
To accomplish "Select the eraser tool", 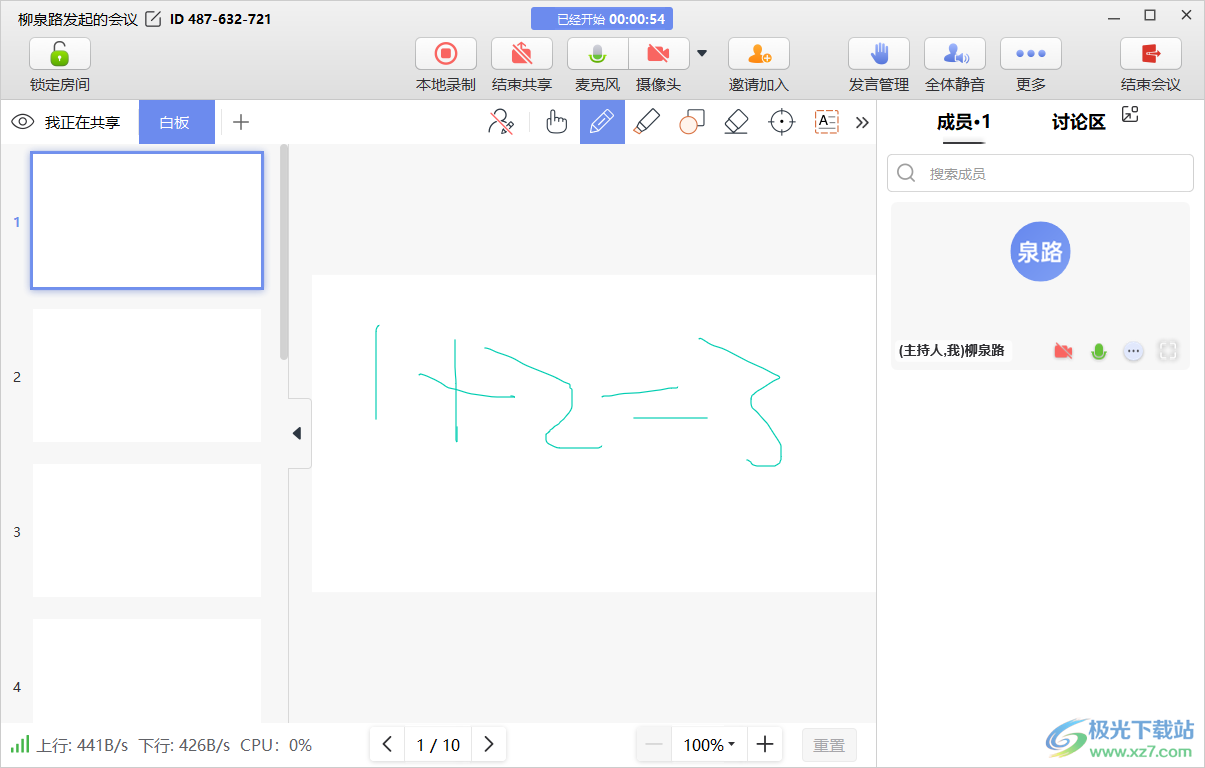I will pyautogui.click(x=736, y=122).
